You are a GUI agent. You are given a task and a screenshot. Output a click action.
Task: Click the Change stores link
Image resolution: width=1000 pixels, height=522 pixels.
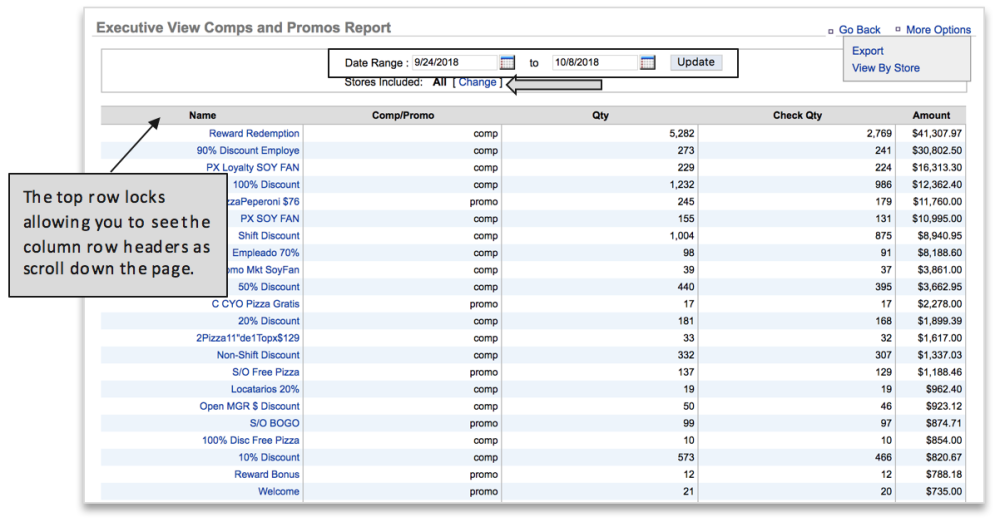pyautogui.click(x=477, y=82)
